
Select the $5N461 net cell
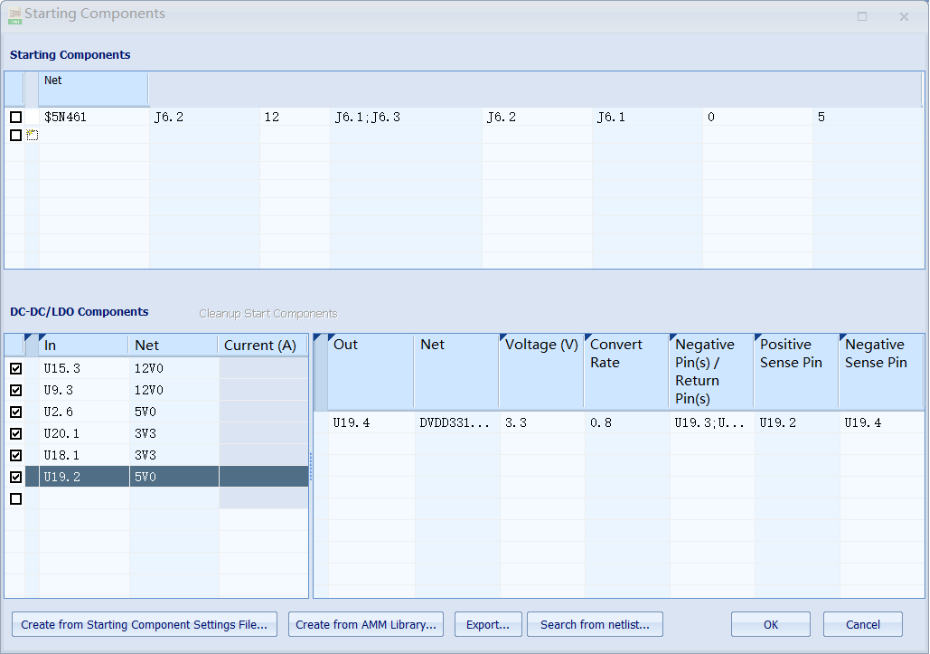(x=94, y=117)
